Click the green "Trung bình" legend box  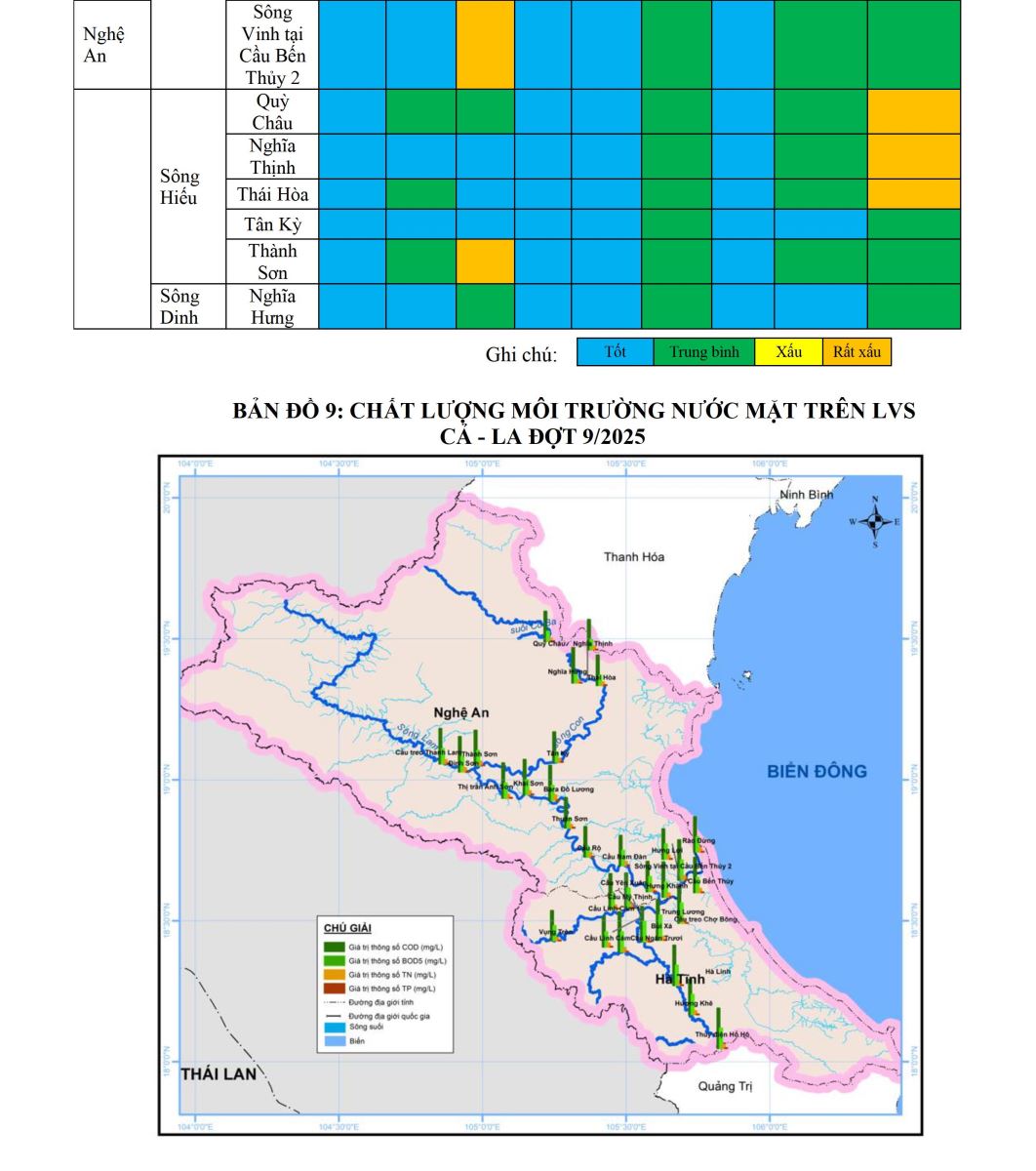tap(703, 352)
